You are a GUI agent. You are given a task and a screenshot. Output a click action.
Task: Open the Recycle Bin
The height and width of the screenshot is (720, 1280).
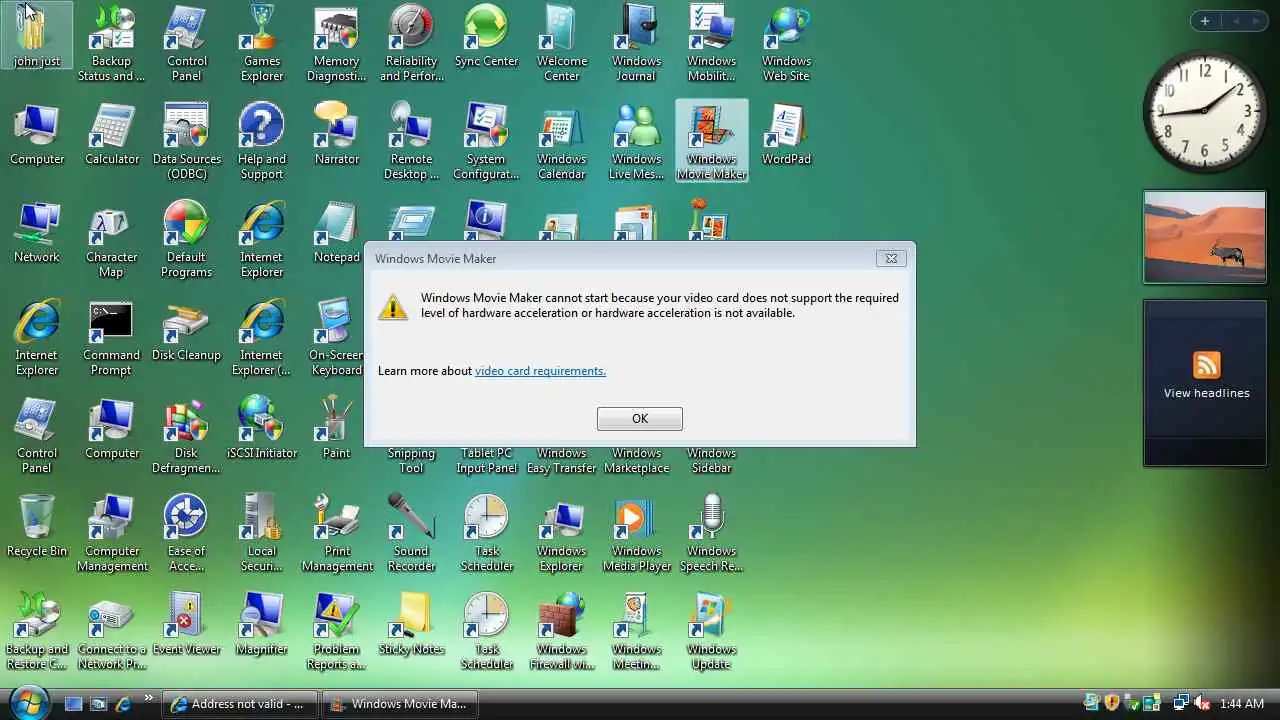tap(37, 526)
